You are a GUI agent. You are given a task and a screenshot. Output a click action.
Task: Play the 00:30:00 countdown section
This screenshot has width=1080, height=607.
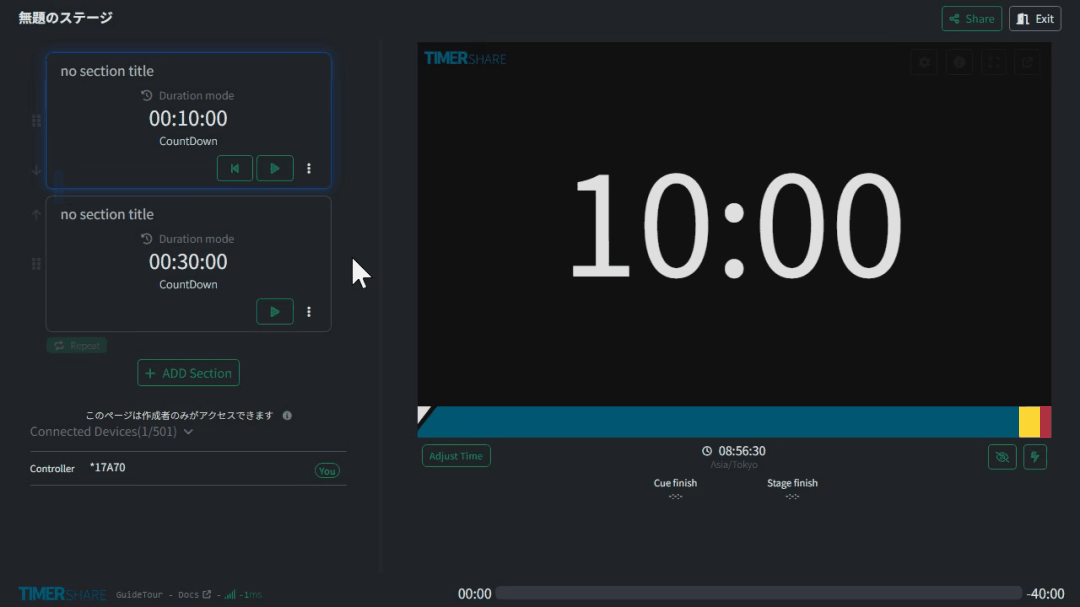(x=274, y=311)
